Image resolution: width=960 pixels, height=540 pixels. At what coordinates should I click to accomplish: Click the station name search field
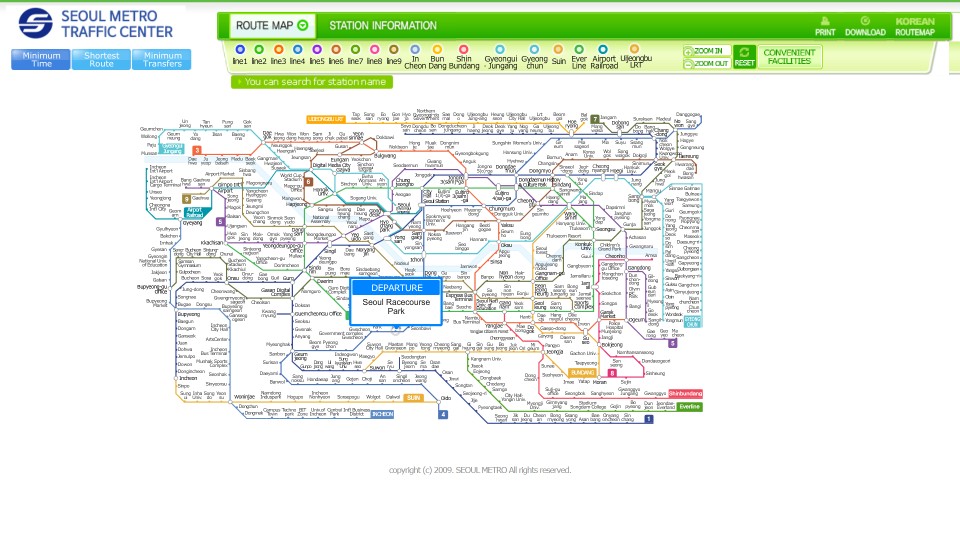pos(312,82)
